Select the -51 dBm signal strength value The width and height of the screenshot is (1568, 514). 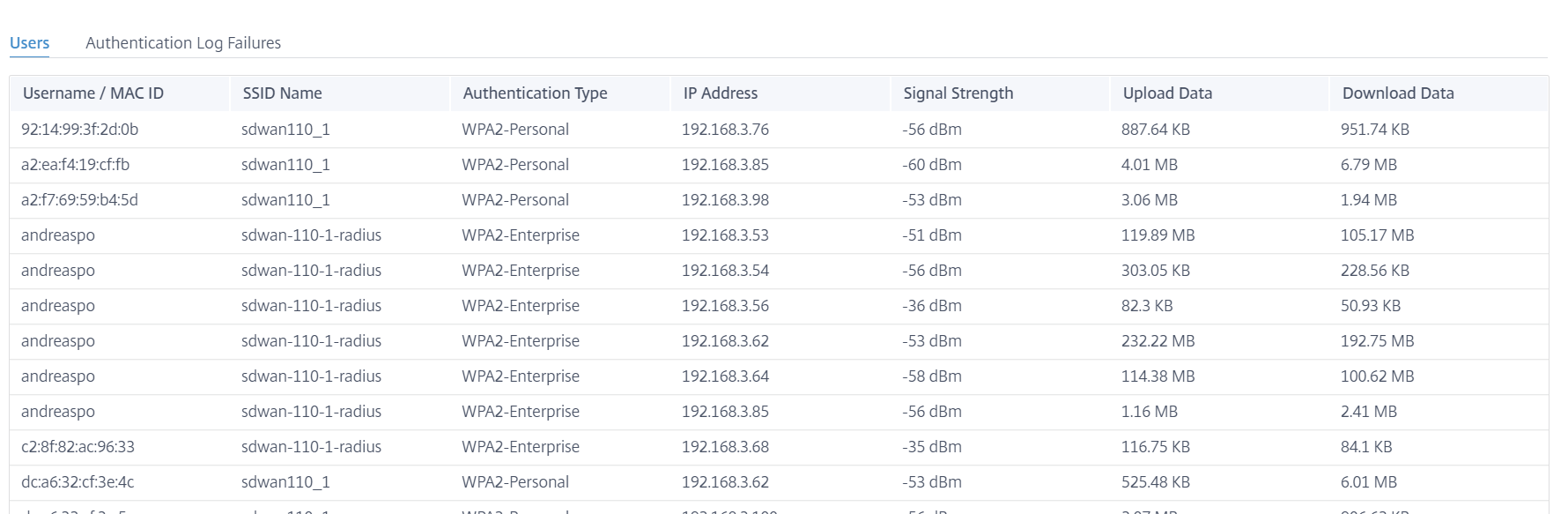coord(932,235)
